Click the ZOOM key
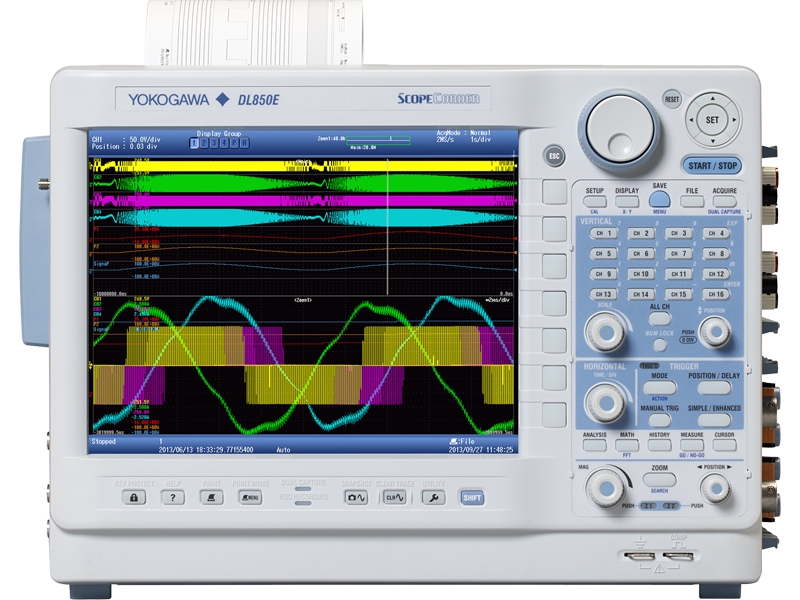Viewport: 800px width, 600px height. tap(660, 480)
